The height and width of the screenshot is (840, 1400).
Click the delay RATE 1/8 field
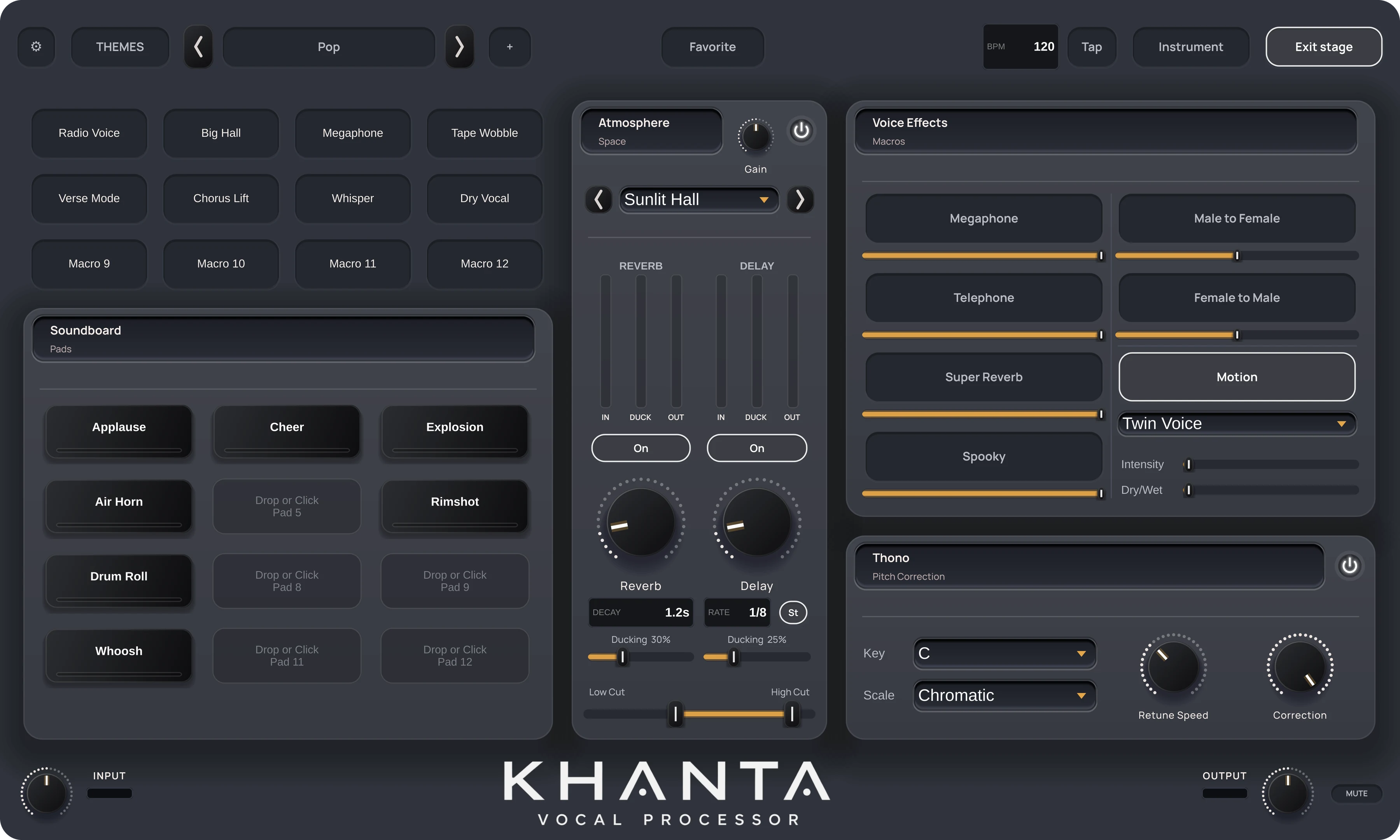tap(737, 612)
